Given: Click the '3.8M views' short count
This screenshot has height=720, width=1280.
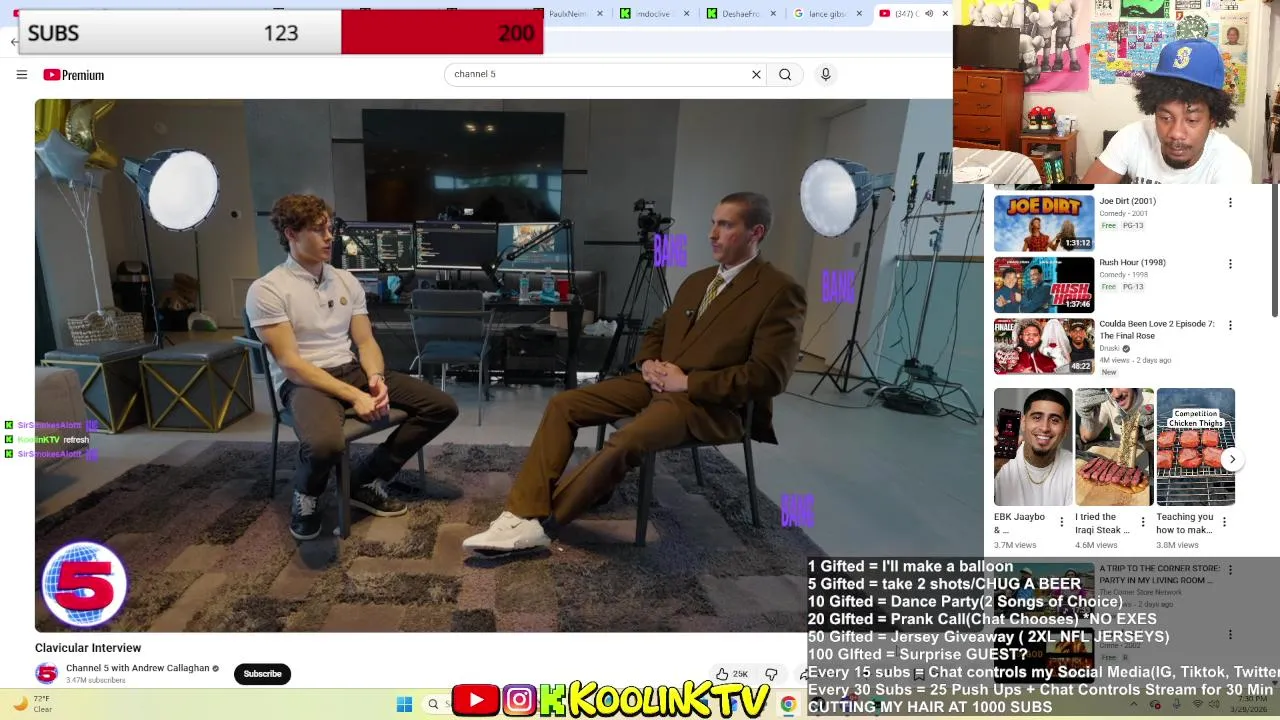Looking at the screenshot, I should (x=1177, y=545).
